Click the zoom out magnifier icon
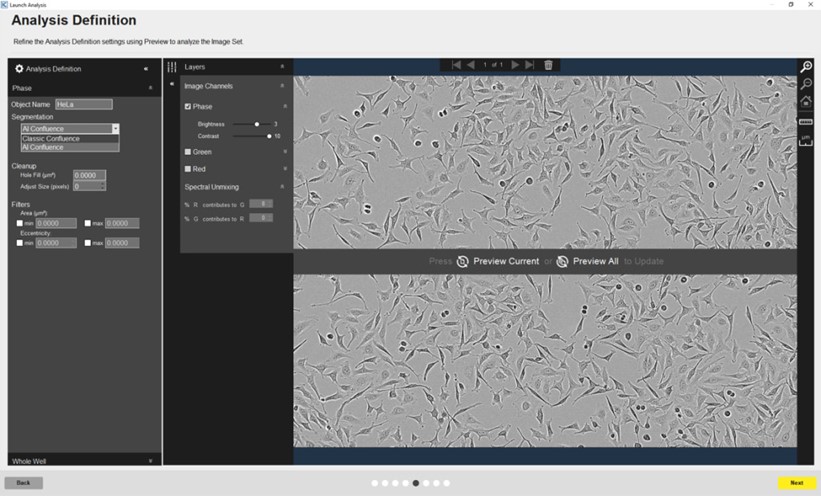This screenshot has height=496, width=821. coord(806,84)
